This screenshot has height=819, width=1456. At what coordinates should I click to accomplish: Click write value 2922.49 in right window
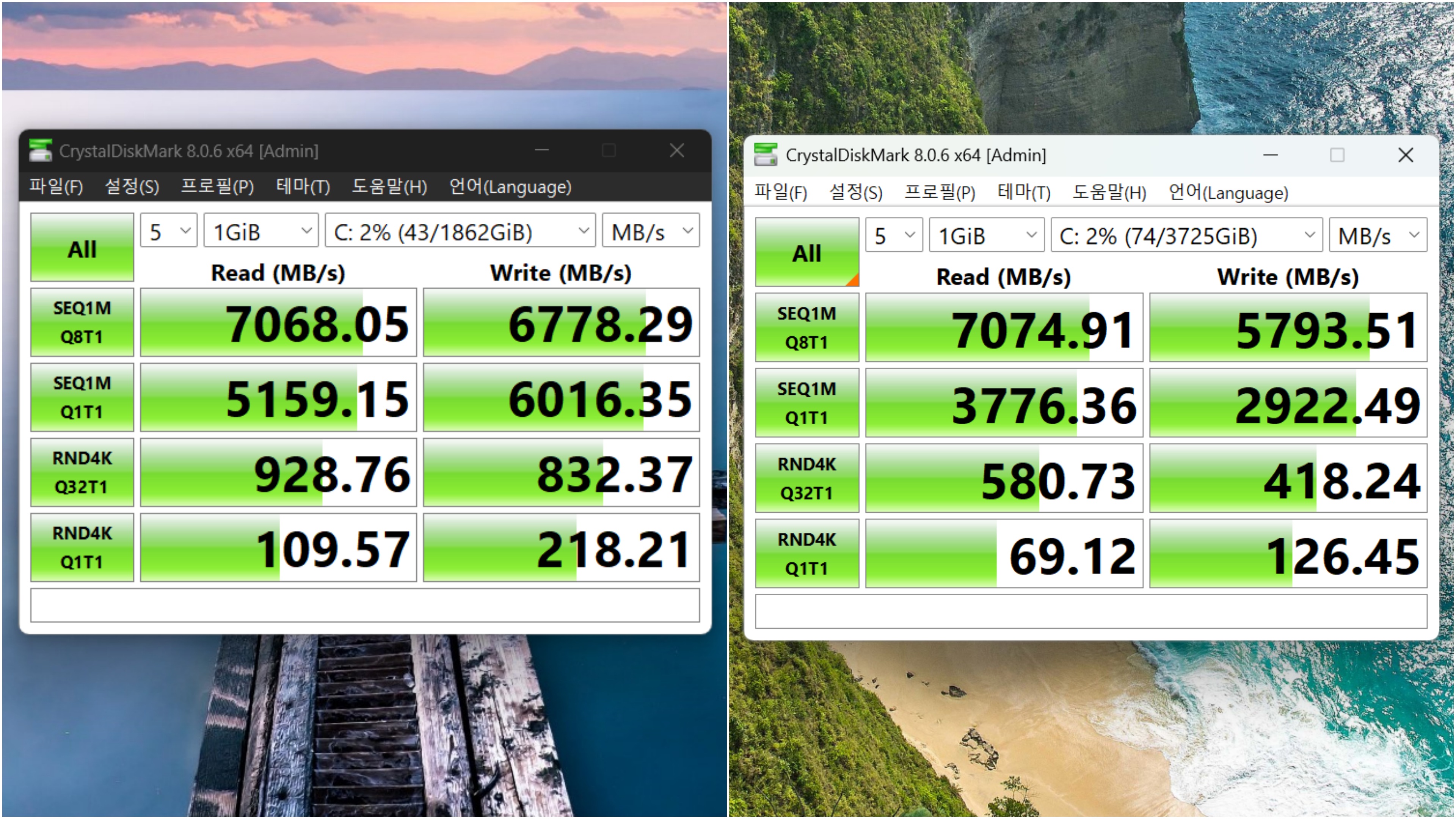point(1288,403)
